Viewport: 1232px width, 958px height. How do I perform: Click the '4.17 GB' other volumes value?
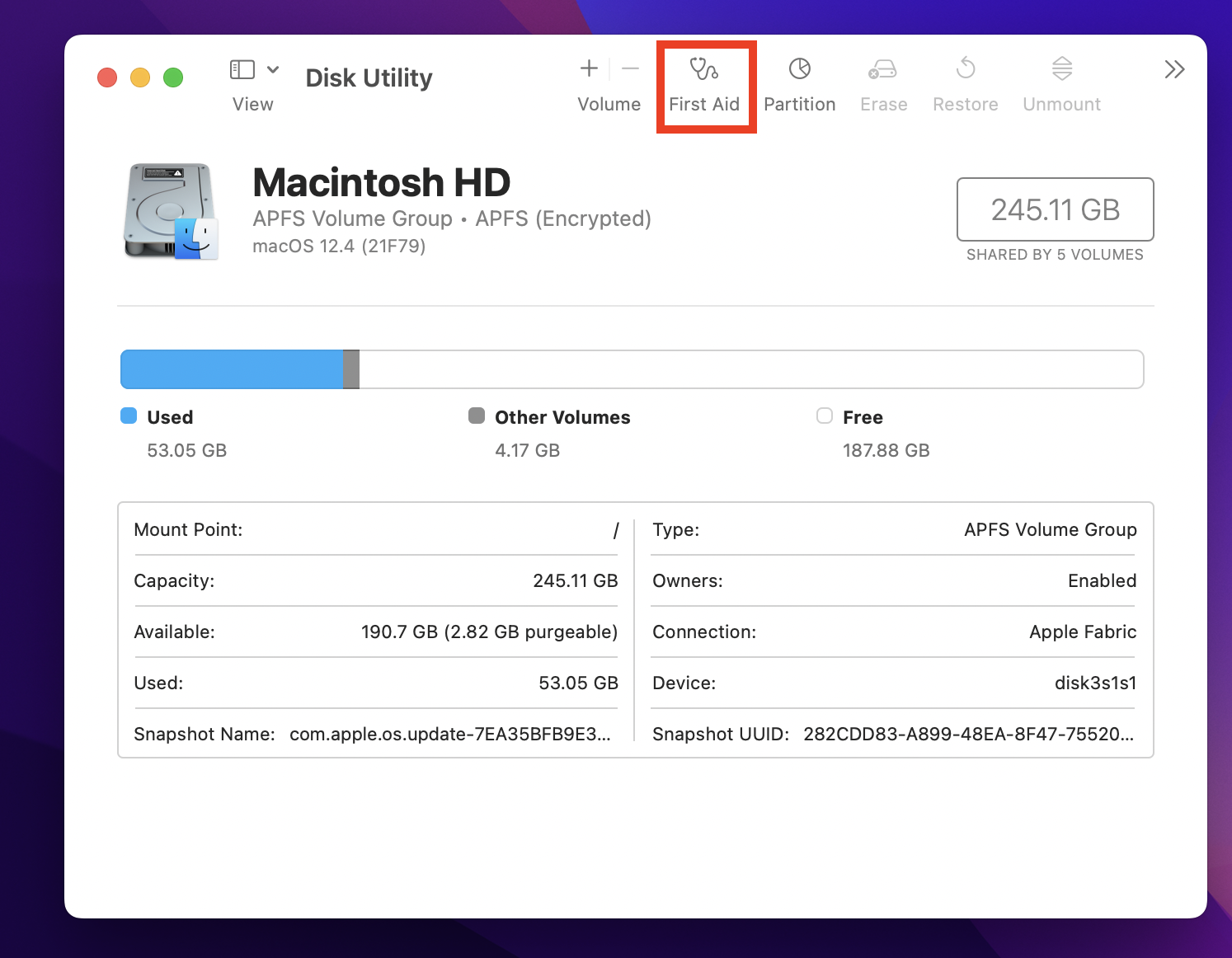click(x=528, y=450)
